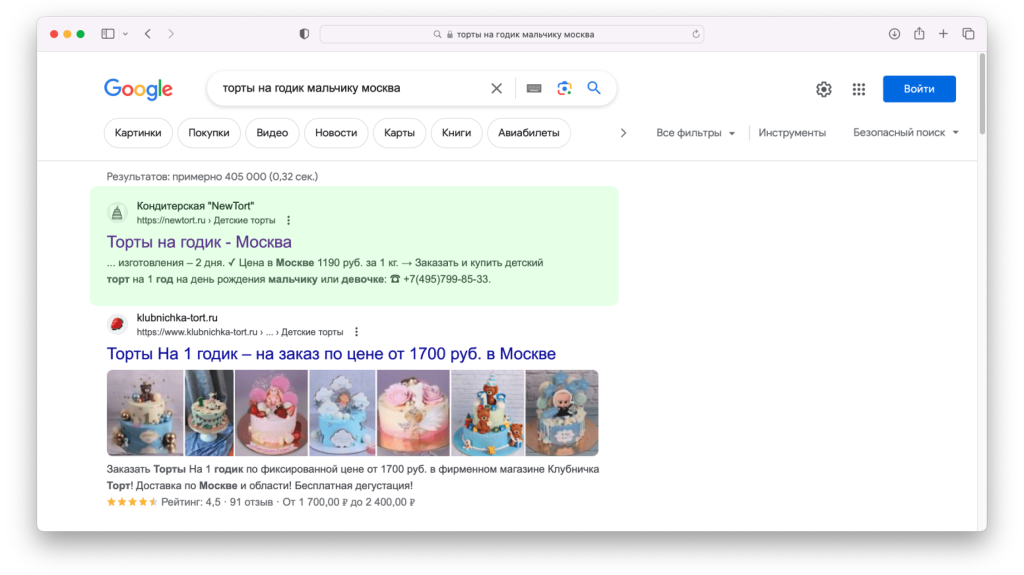Switch to the Видео filter tab

272,133
